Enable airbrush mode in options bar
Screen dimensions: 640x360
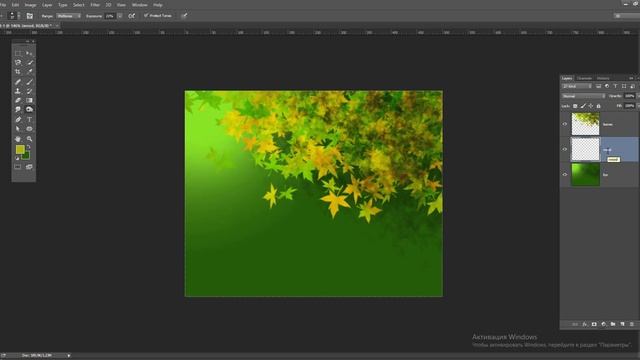point(131,16)
